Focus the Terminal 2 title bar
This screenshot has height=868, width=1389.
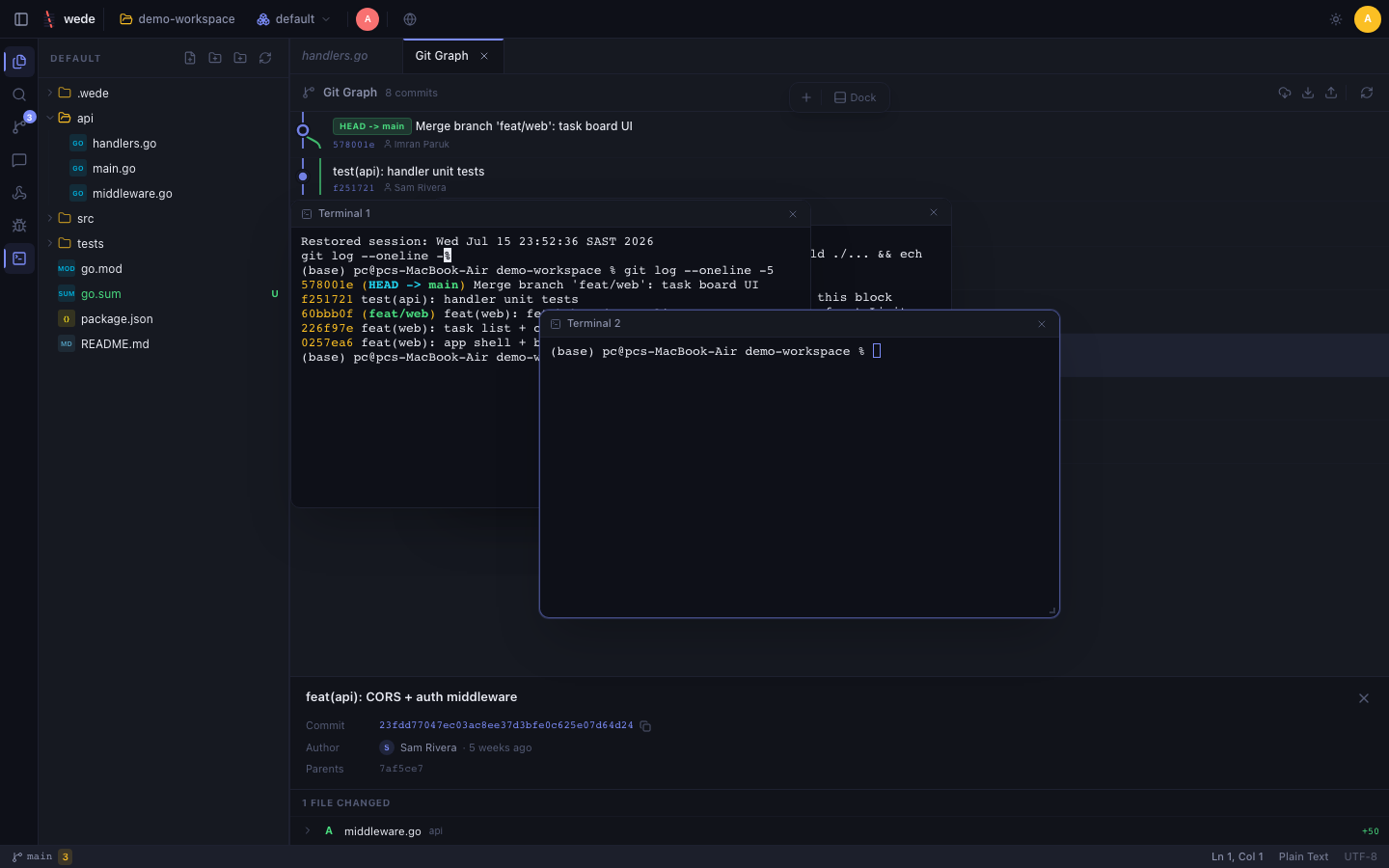point(800,324)
